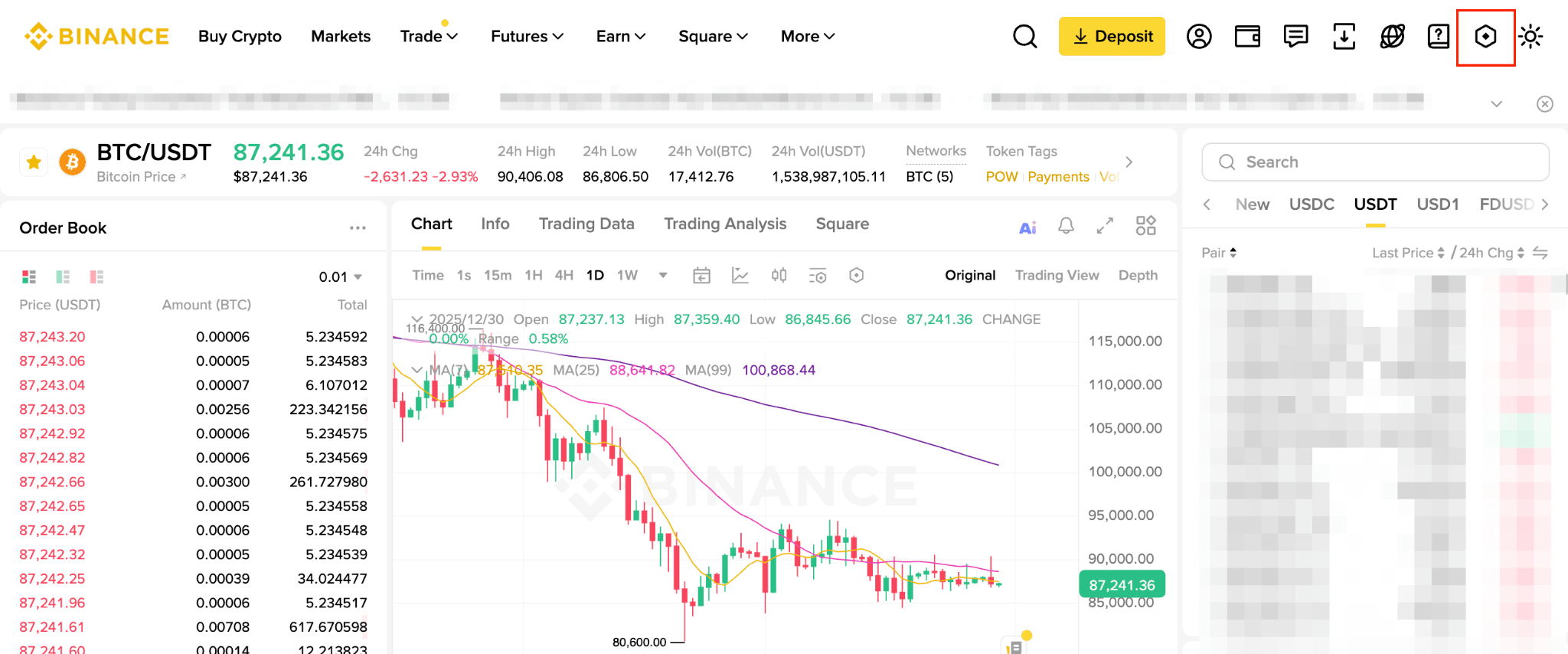Open the chart calendar date picker

[701, 276]
